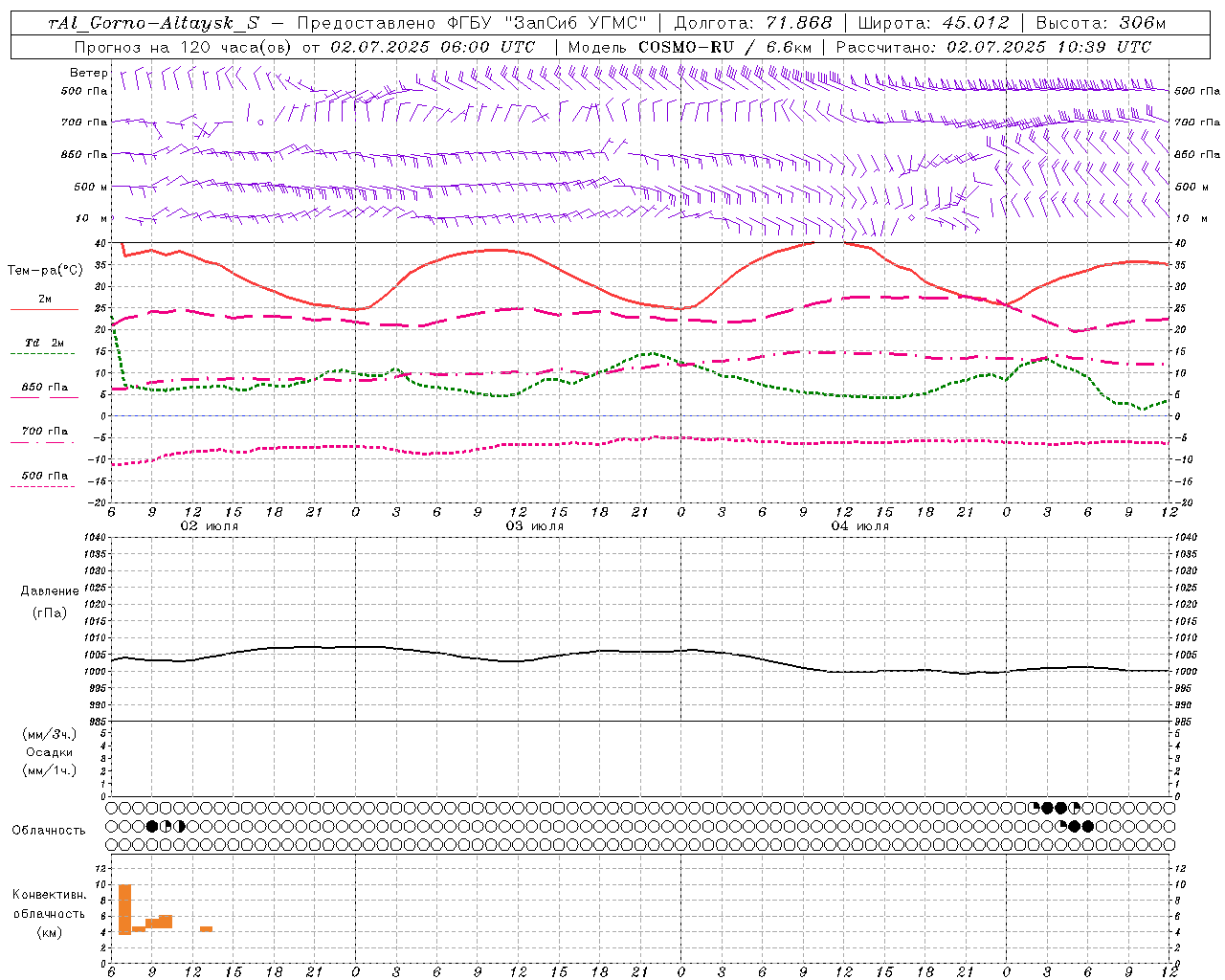
Task: Select the Тем-ра(°C) temperature panel label
Action: point(45,271)
